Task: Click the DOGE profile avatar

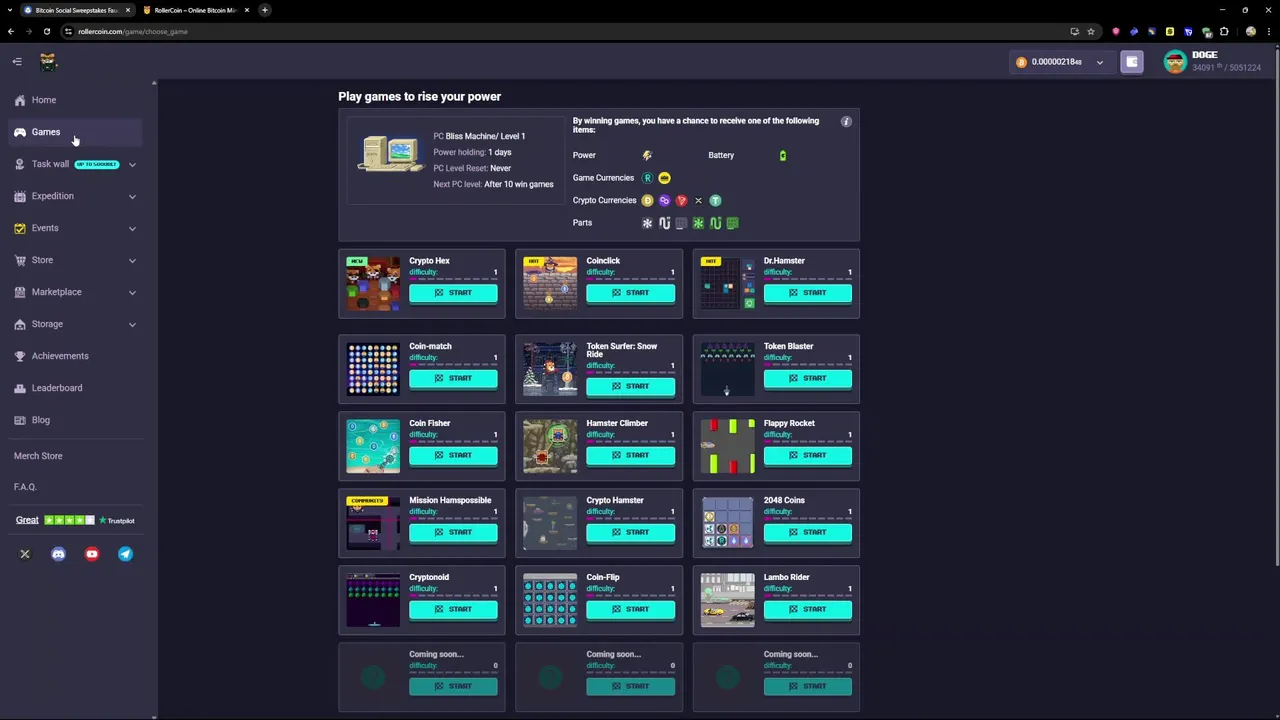Action: point(1175,62)
